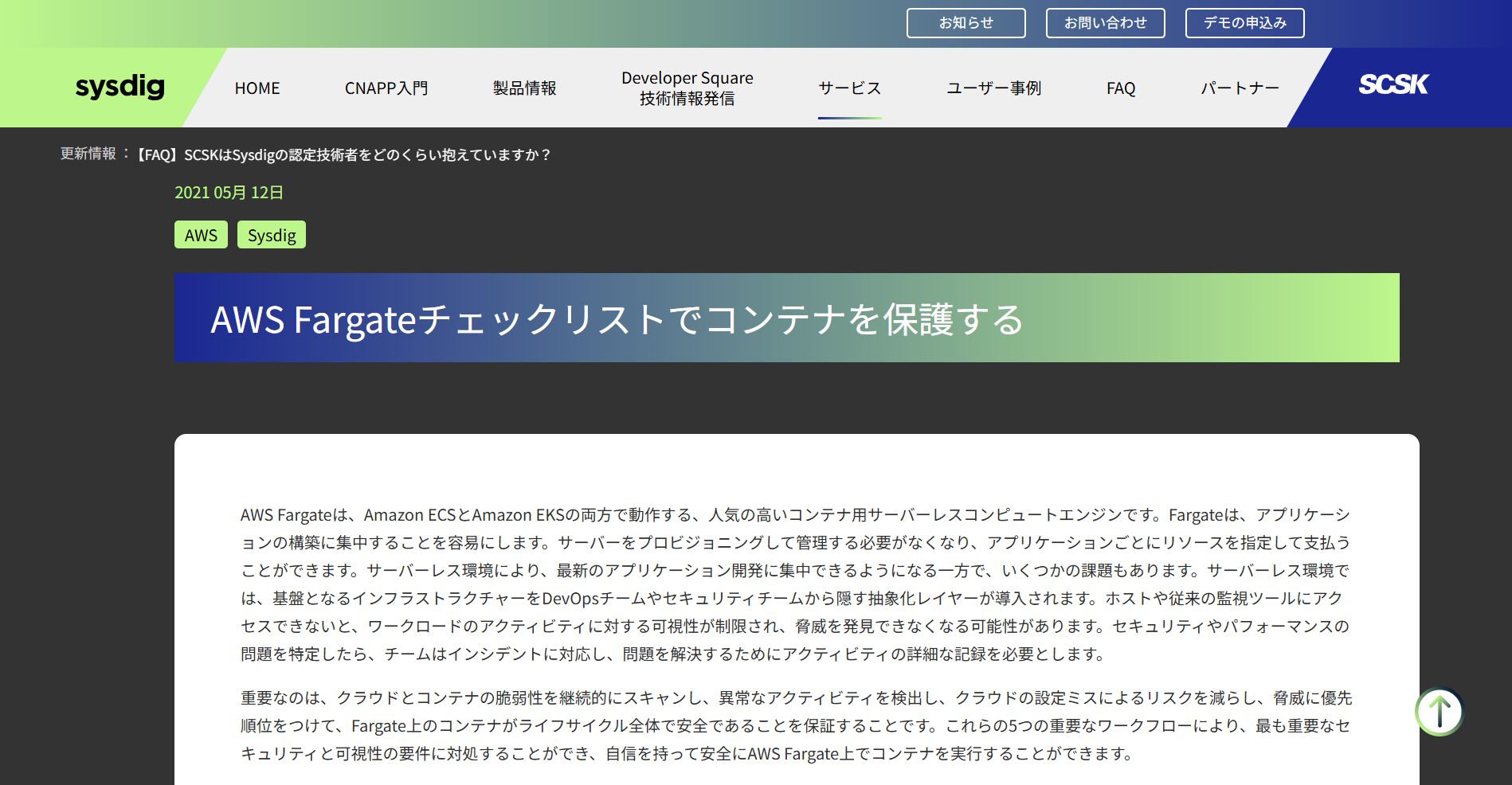1512x785 pixels.
Task: Click the article date 2021 05月 12日
Action: (x=229, y=193)
